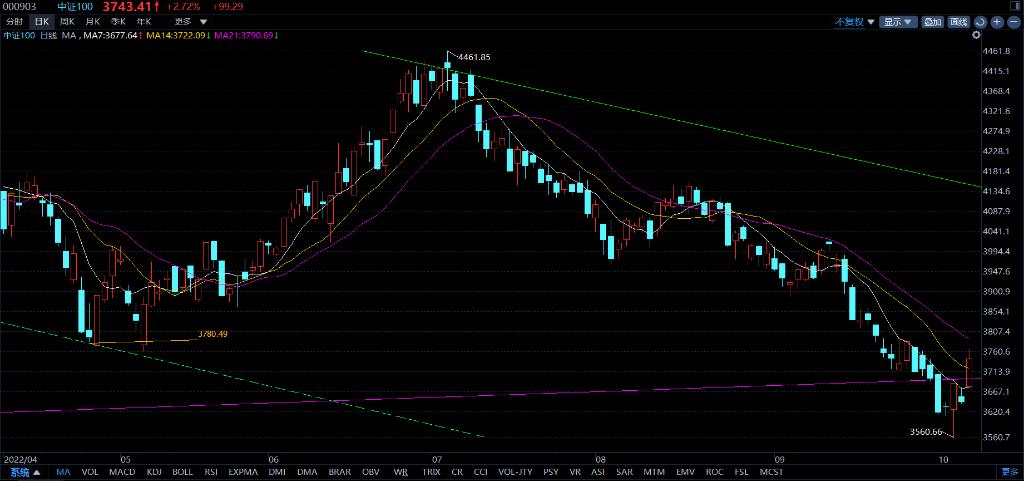This screenshot has width=1024, height=481.
Task: Open the 显示 display dropdown
Action: 895,21
